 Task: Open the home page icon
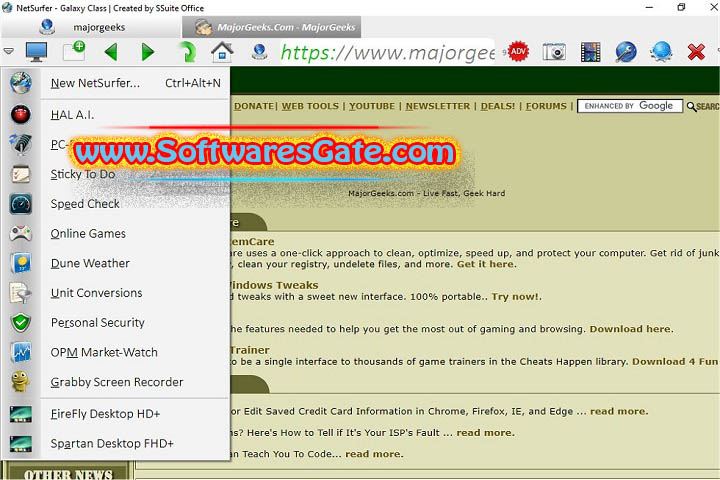tap(222, 51)
